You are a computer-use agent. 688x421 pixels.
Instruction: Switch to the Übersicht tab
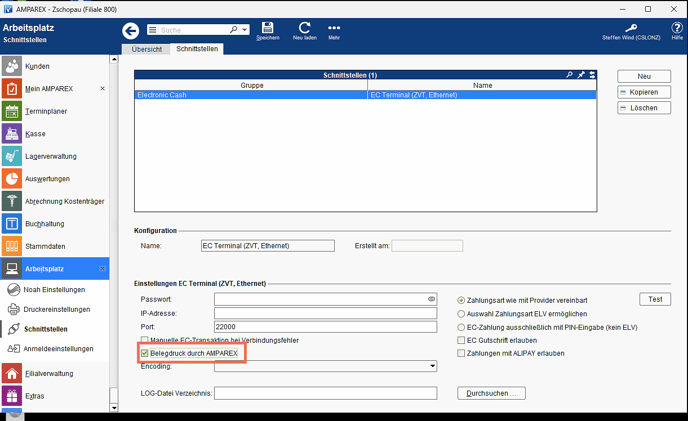coord(147,49)
